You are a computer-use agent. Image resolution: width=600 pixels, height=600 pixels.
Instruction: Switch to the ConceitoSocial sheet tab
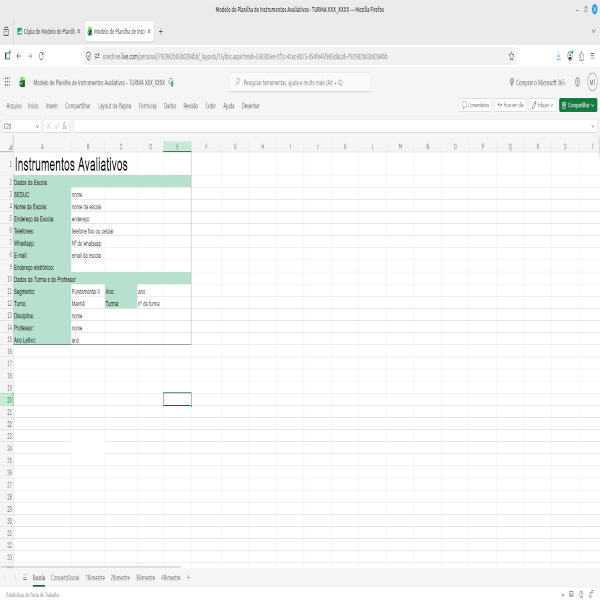pos(65,577)
